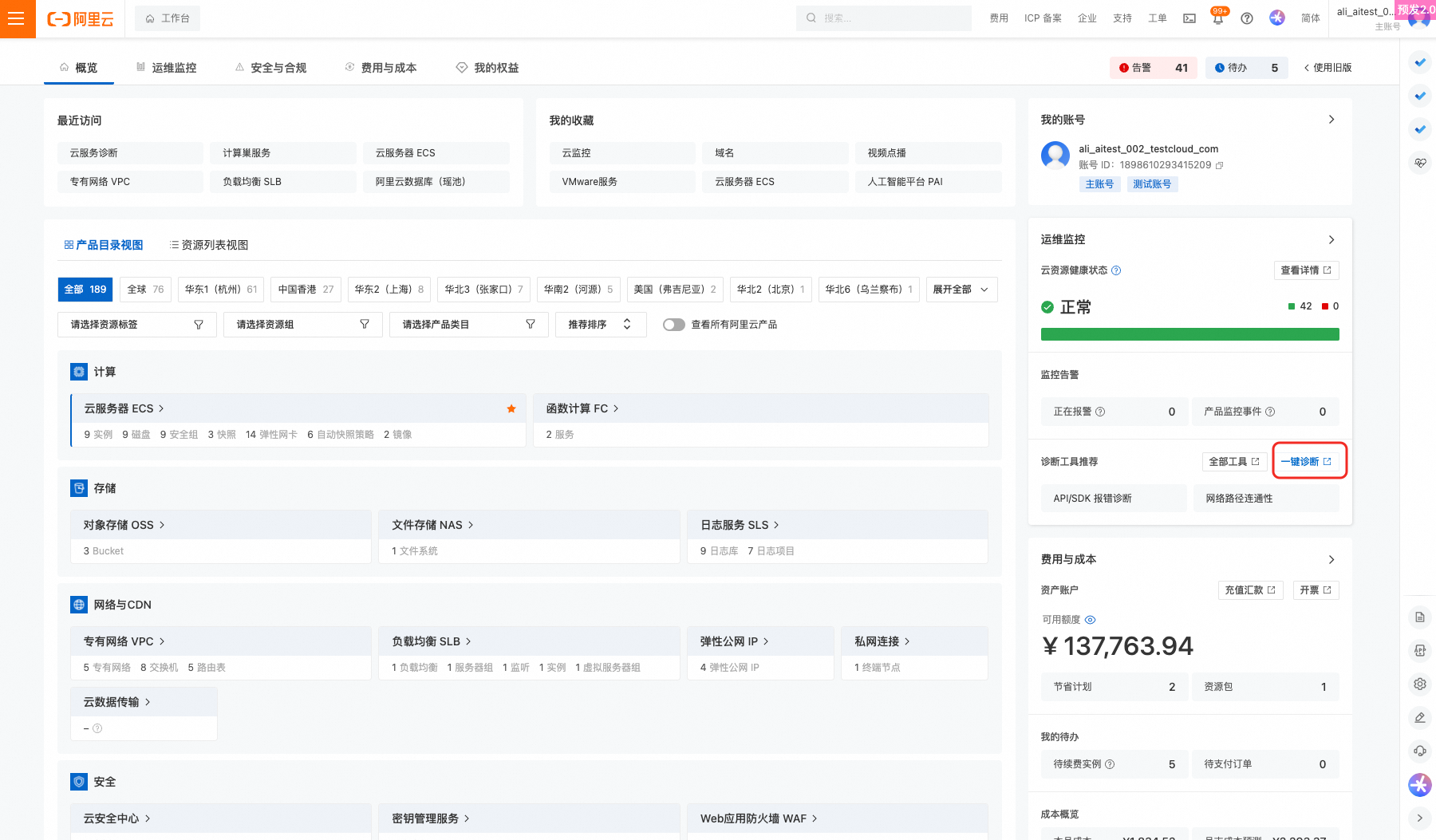Screen dimensions: 1436x840
Task: Click the Alibaba Cloud logo
Action: (x=81, y=18)
